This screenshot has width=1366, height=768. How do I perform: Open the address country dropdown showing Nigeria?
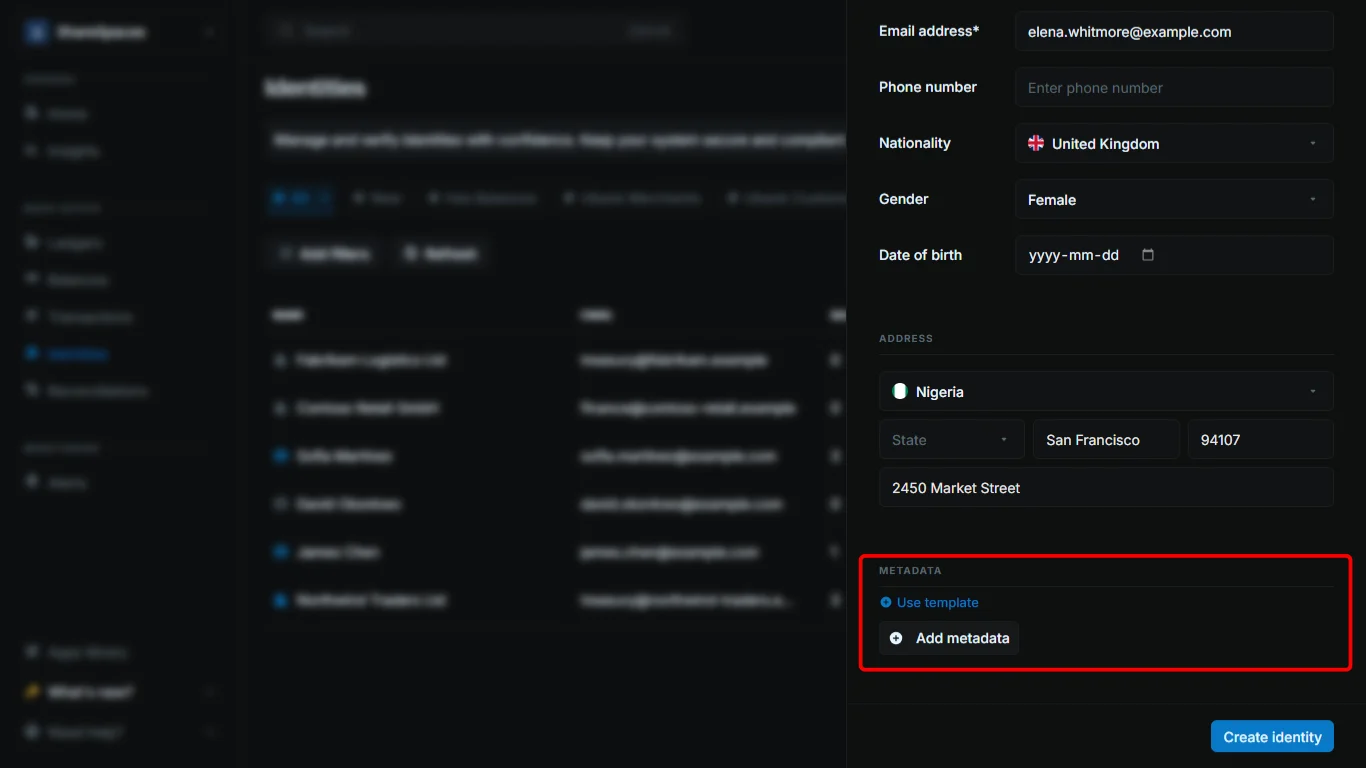1106,391
